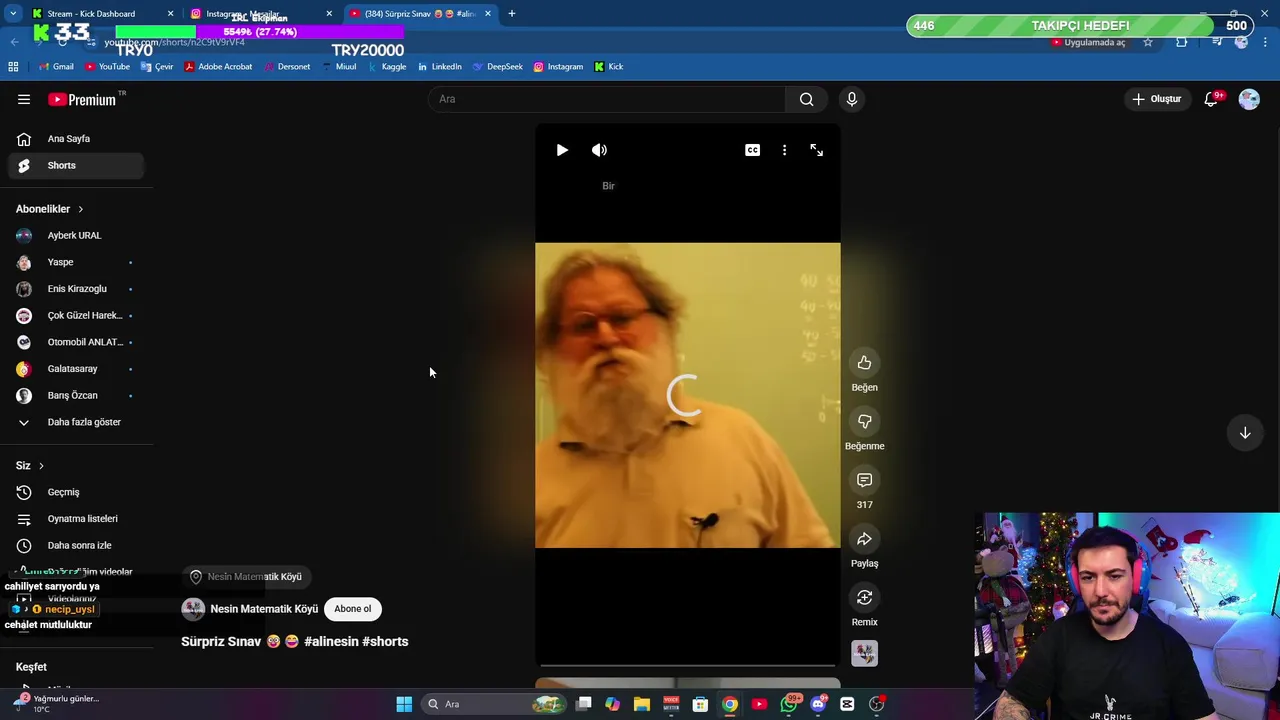Mute the Shorts video volume
This screenshot has width=1280, height=720.
pyautogui.click(x=599, y=150)
